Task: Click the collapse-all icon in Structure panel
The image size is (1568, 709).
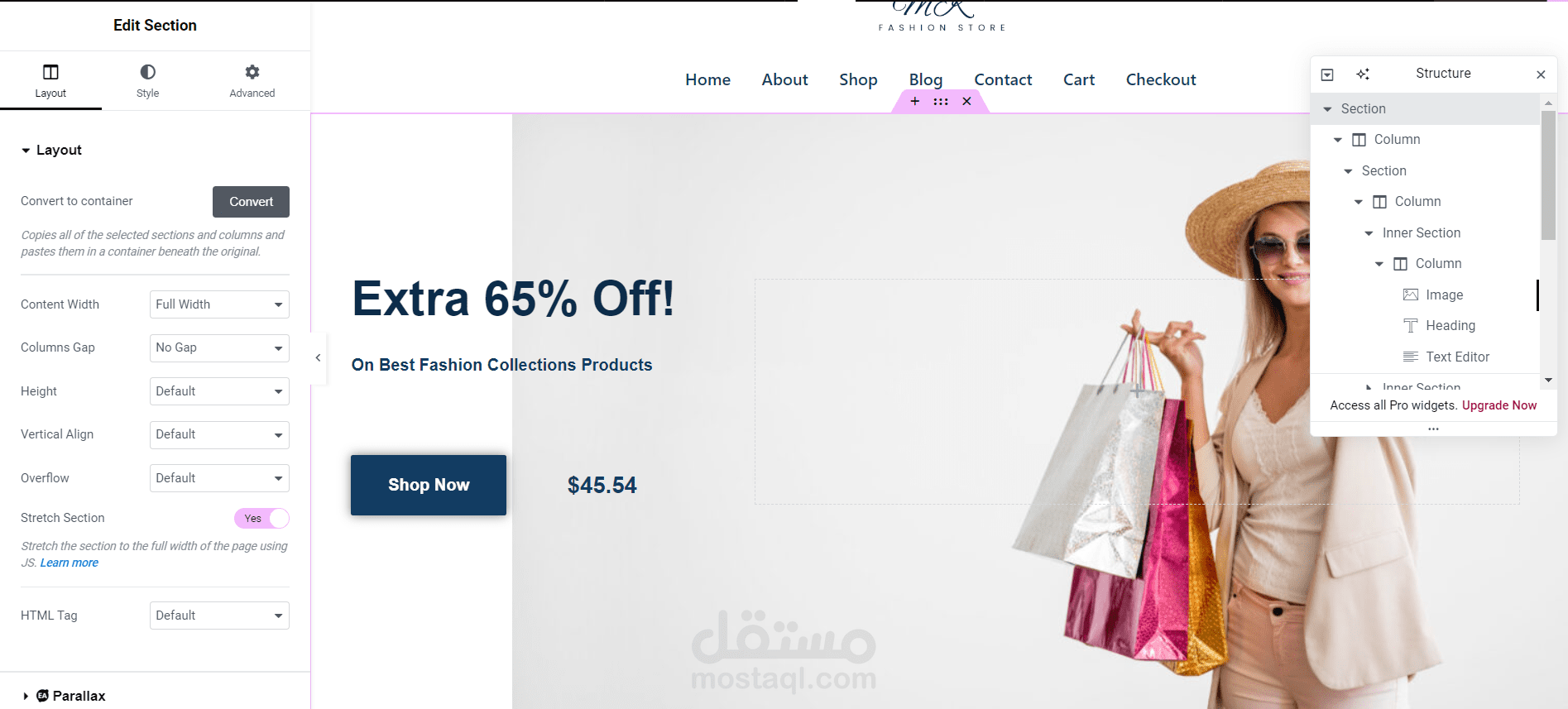Action: coord(1327,74)
